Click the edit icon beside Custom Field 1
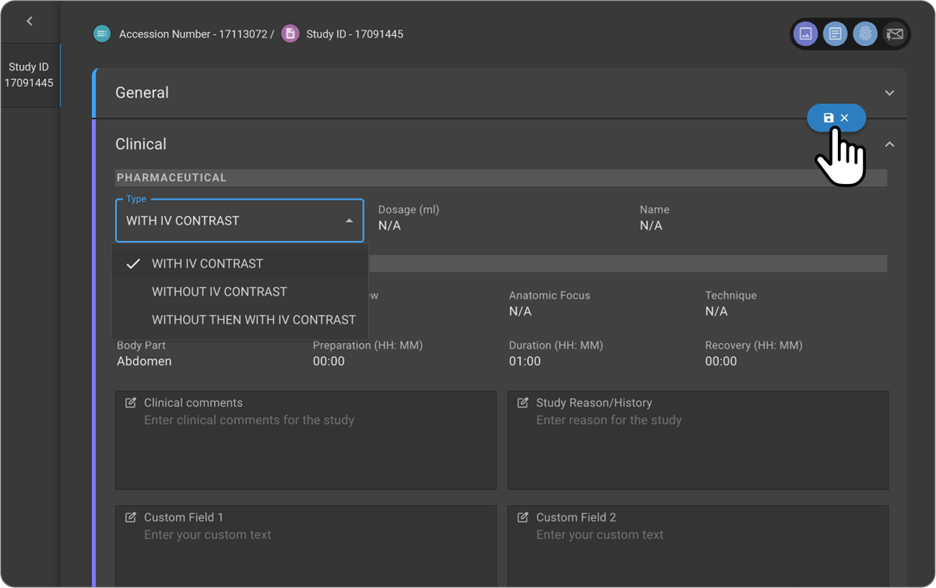Screen dimensions: 936x588 (x=129, y=517)
